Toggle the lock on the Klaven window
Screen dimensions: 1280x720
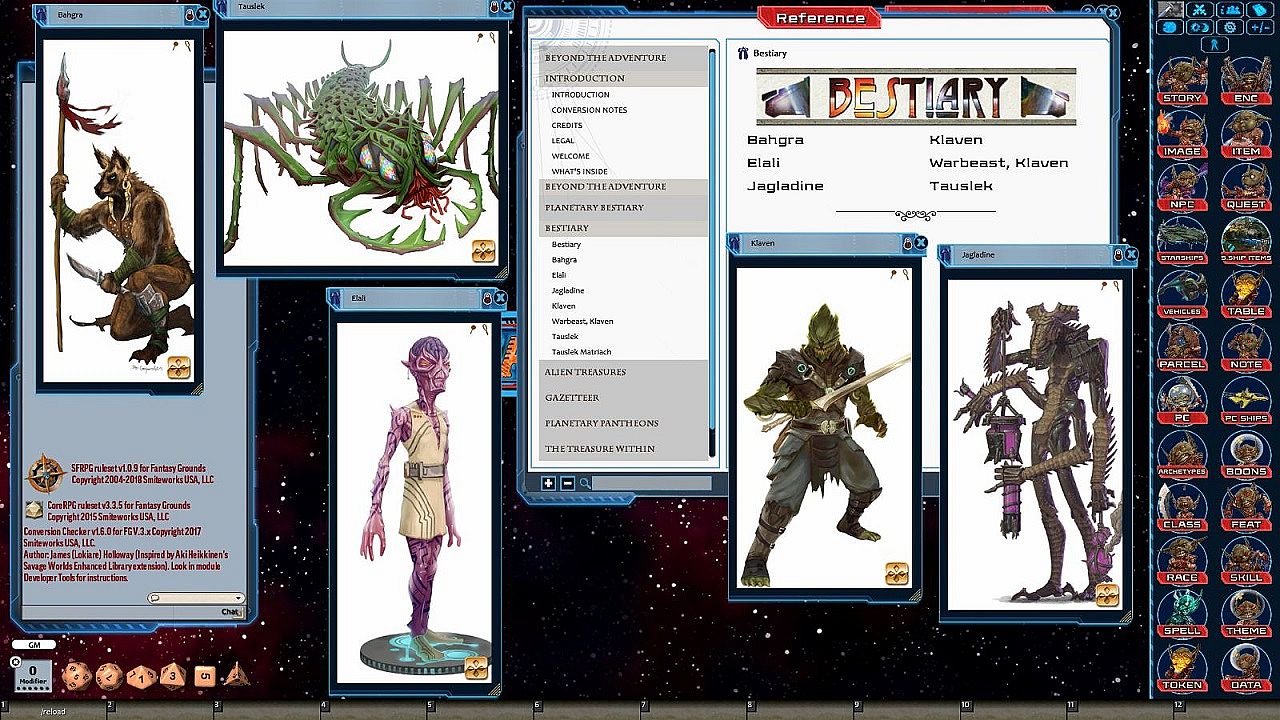click(908, 243)
